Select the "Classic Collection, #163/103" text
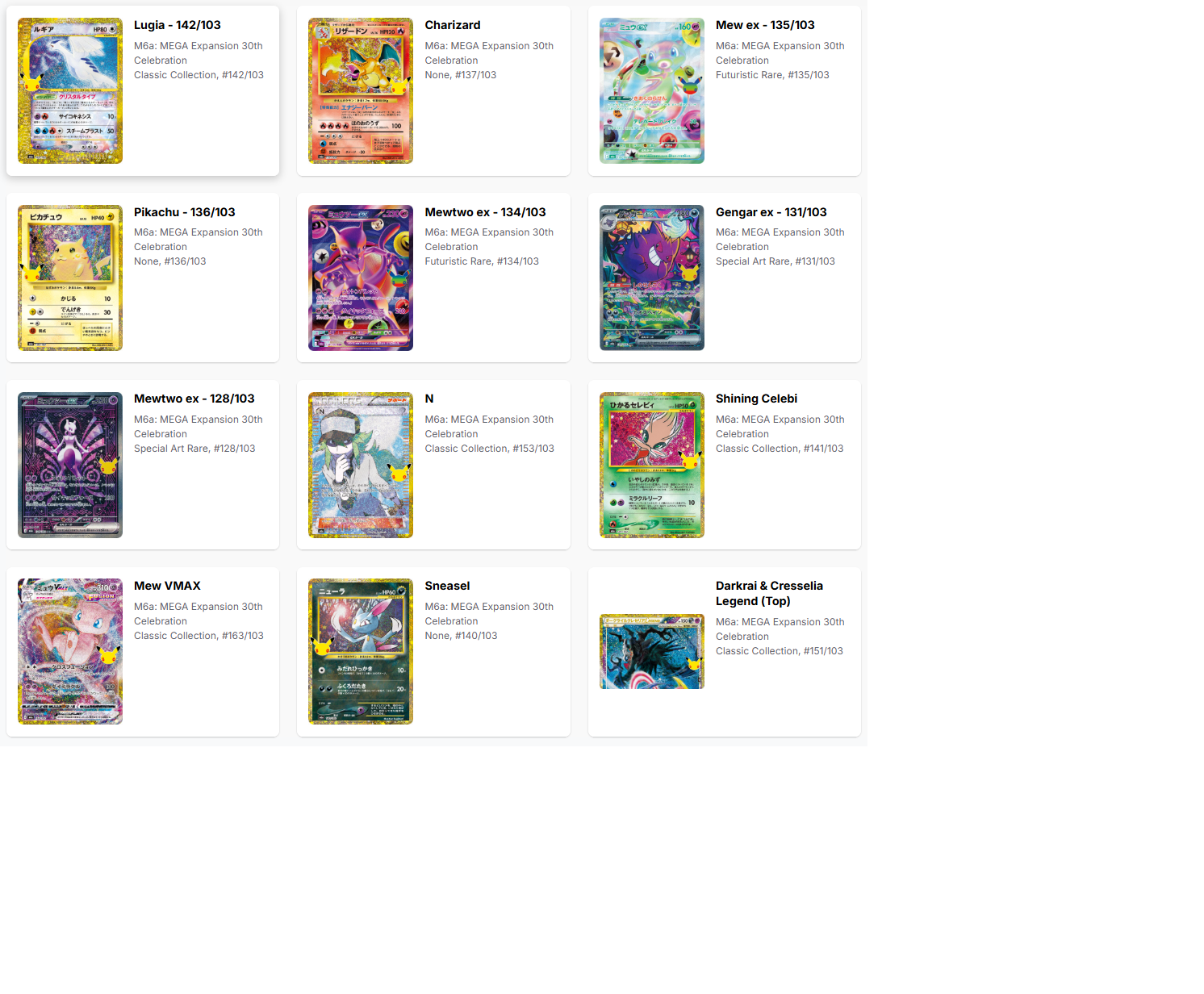 tap(199, 636)
